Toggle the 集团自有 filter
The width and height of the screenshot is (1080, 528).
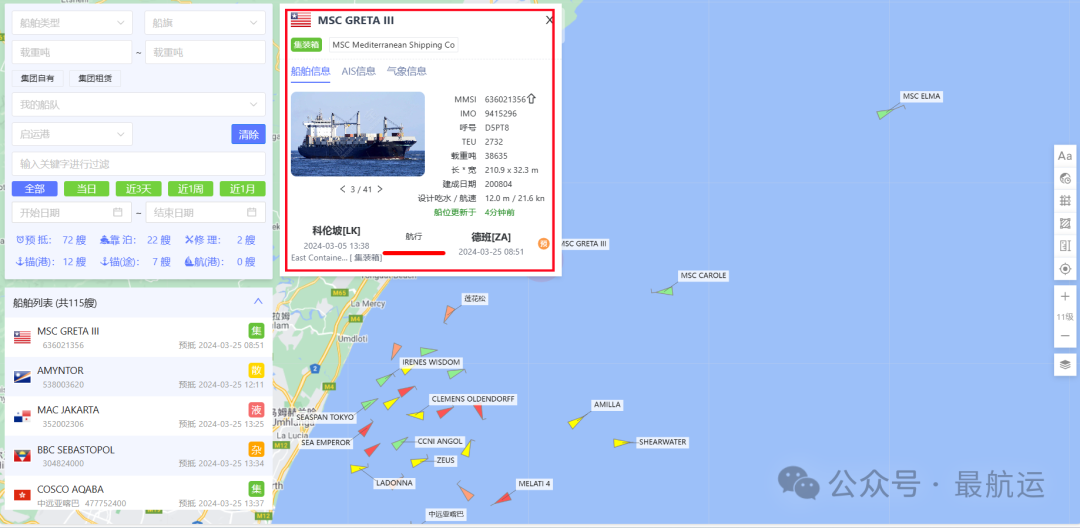(38, 78)
